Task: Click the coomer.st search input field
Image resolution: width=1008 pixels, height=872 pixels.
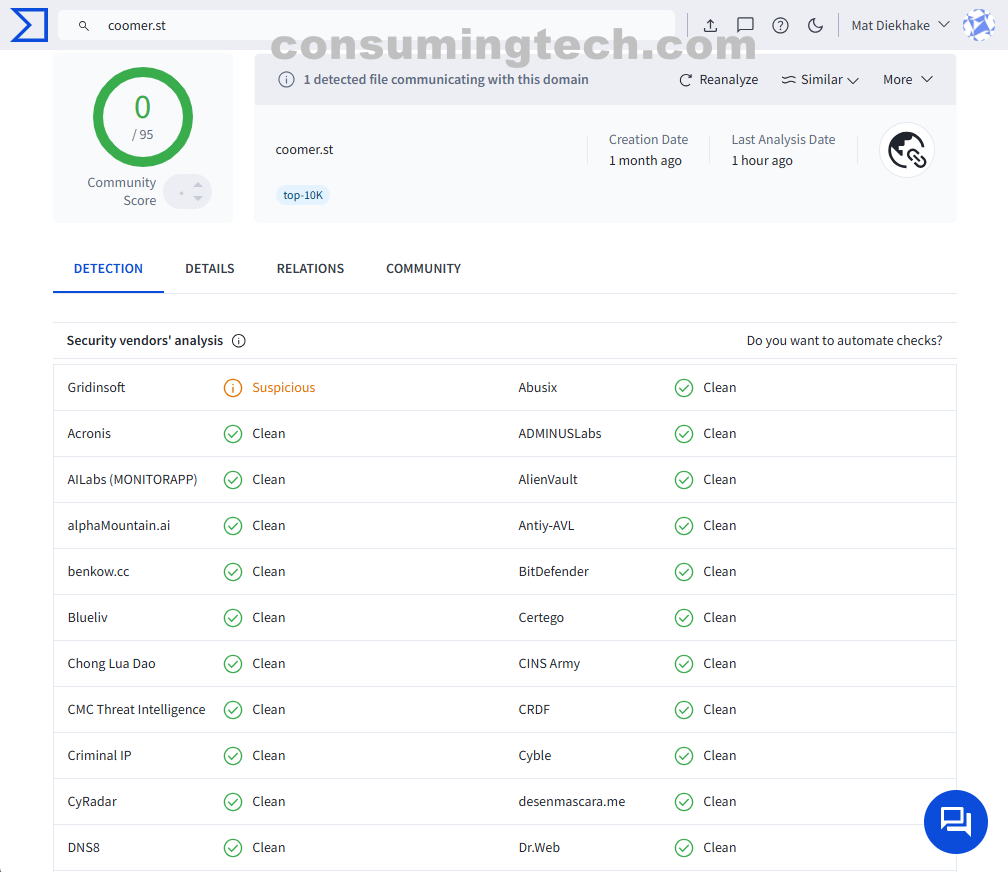Action: coord(380,26)
